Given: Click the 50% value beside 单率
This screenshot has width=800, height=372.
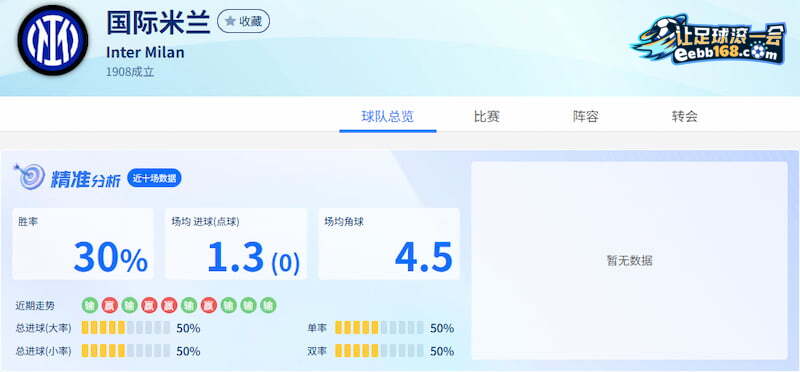Looking at the screenshot, I should [442, 328].
